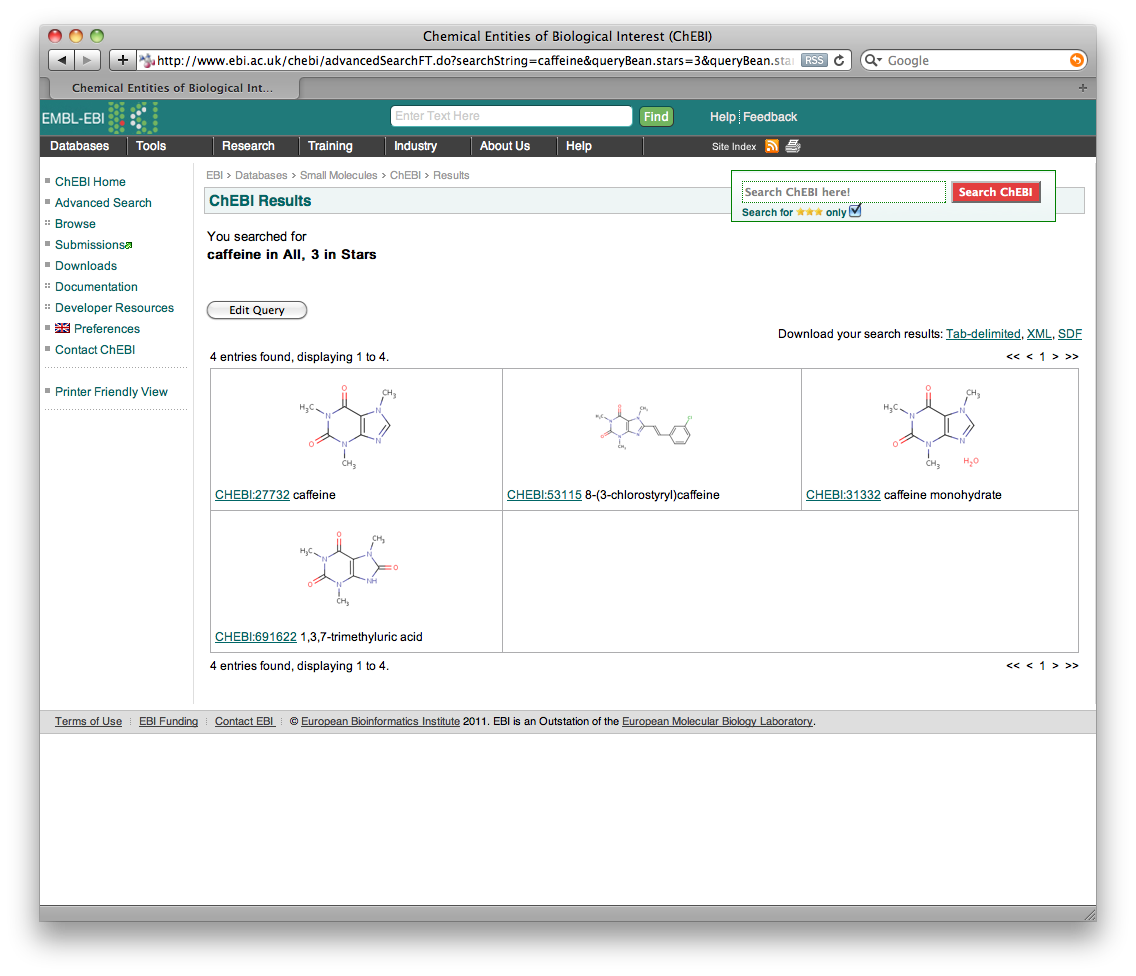Open the CHEBI:27732 caffeine link
Screen dimensions: 1136x976
pos(252,495)
